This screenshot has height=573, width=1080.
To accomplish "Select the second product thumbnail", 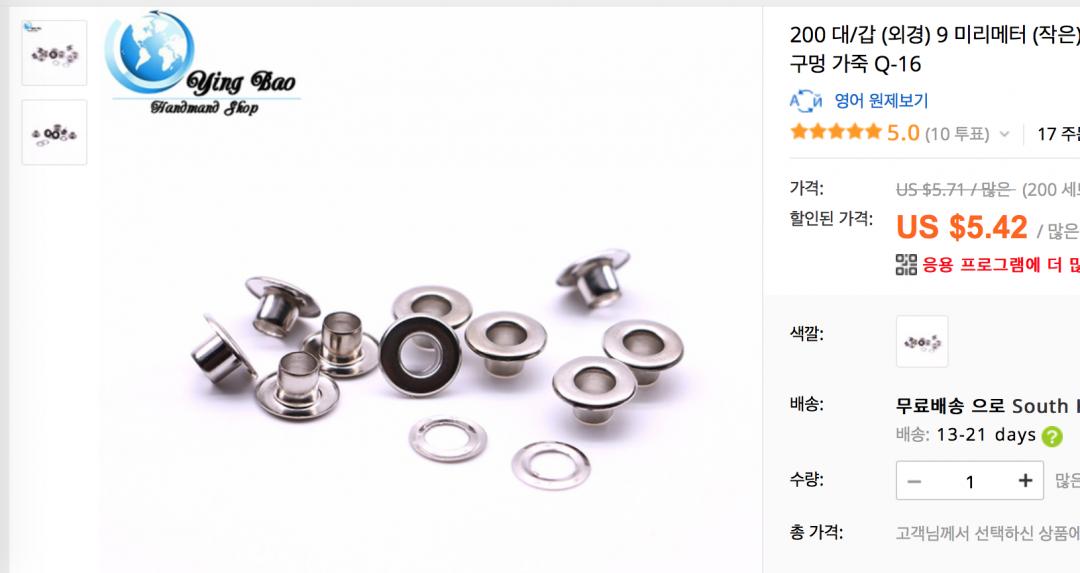I will point(54,132).
